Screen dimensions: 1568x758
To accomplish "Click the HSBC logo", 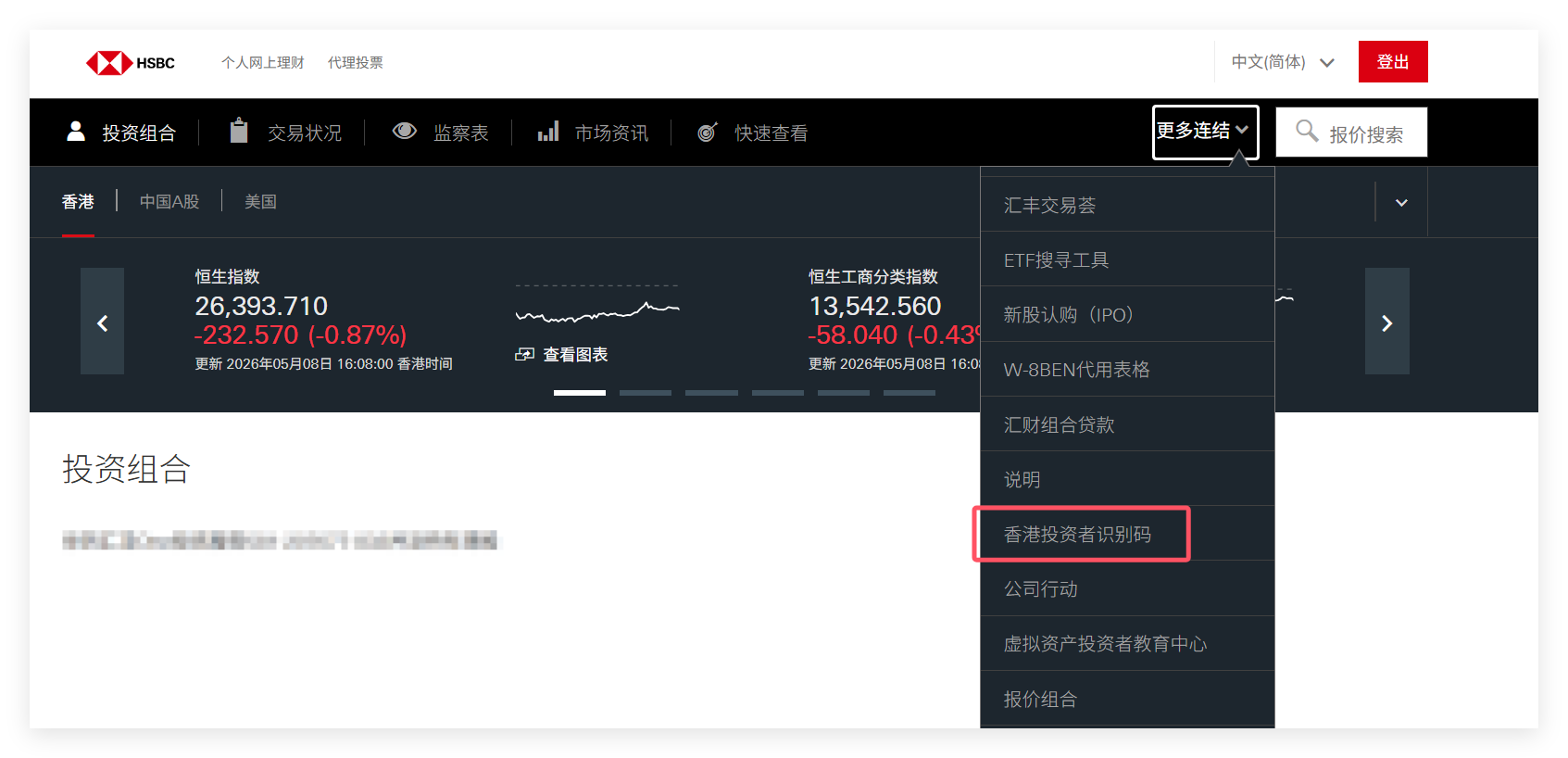I will pos(131,63).
